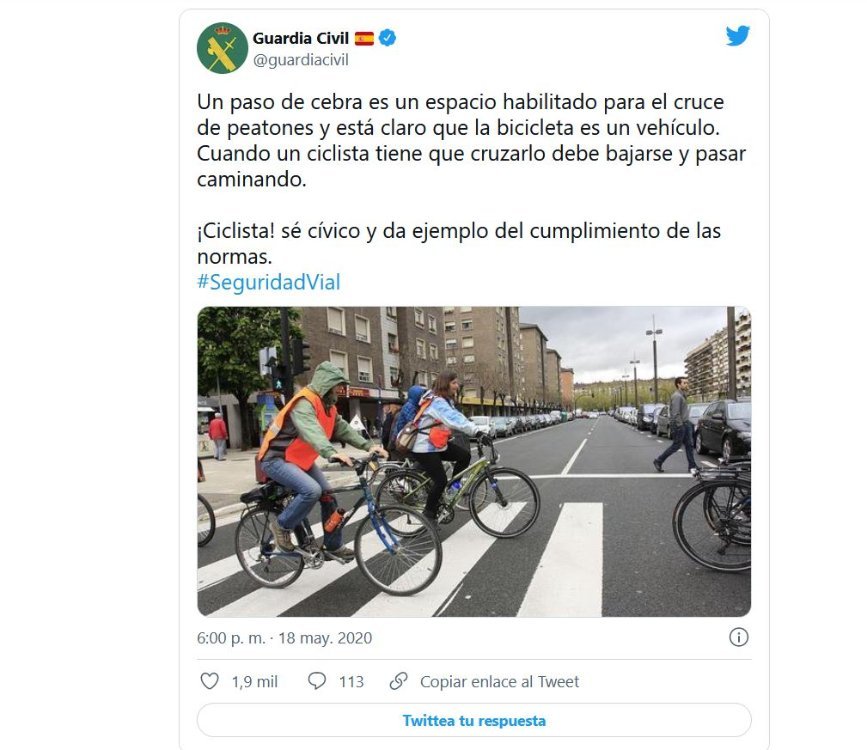Click the verified blue checkmark badge

(388, 38)
